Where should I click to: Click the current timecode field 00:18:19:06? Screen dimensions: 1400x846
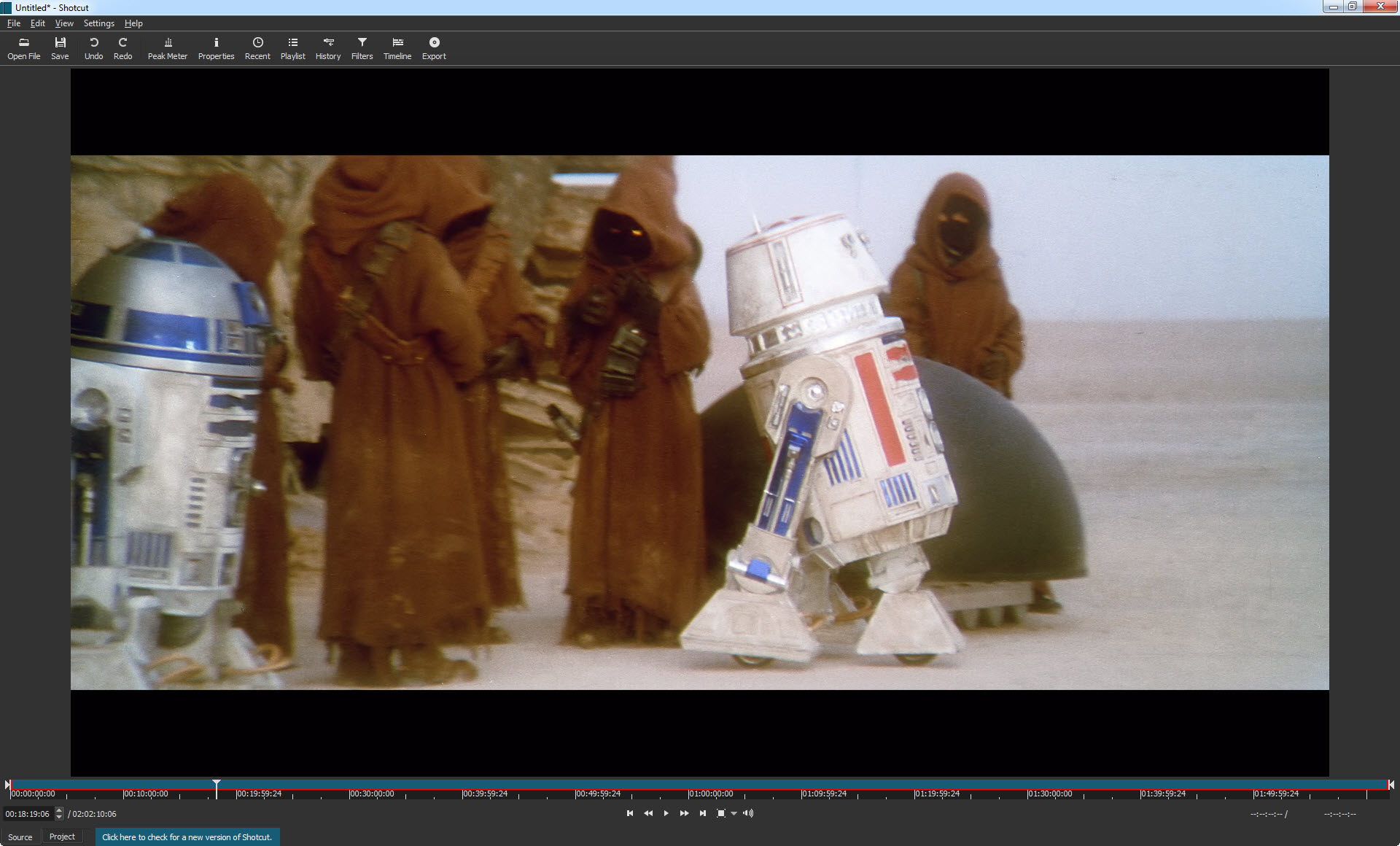pos(28,814)
